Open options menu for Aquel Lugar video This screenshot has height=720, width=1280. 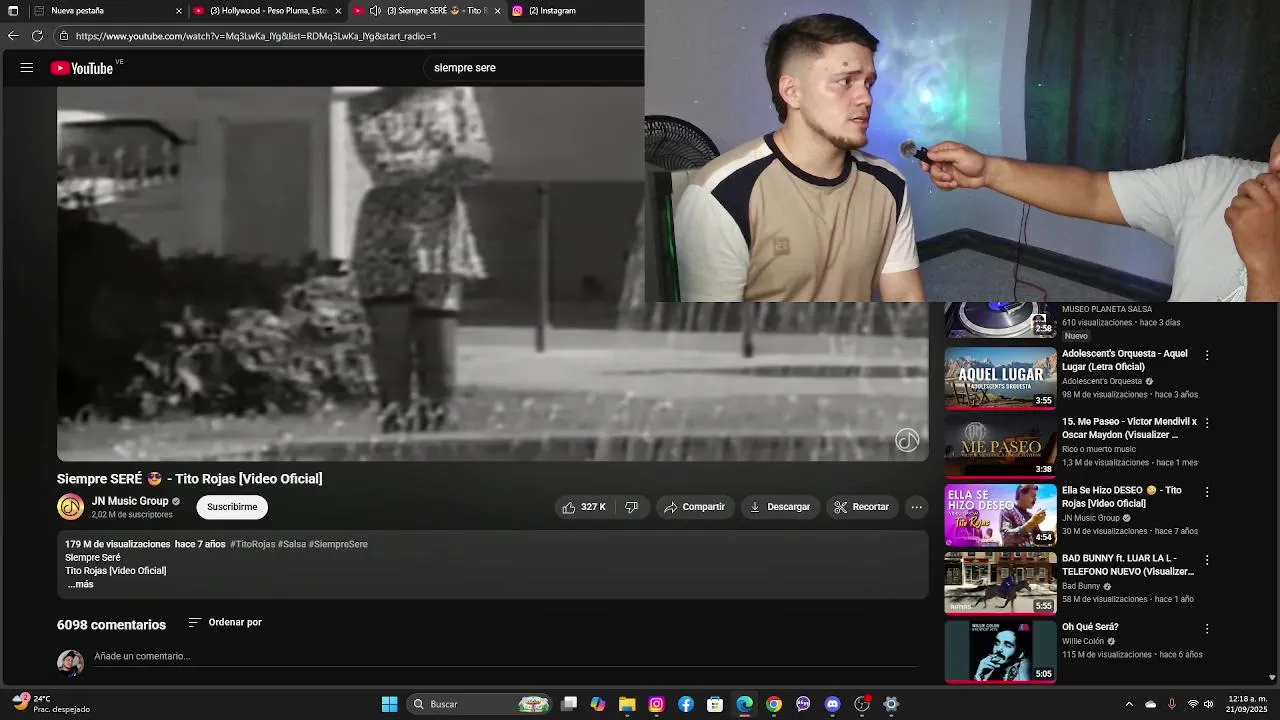point(1207,355)
